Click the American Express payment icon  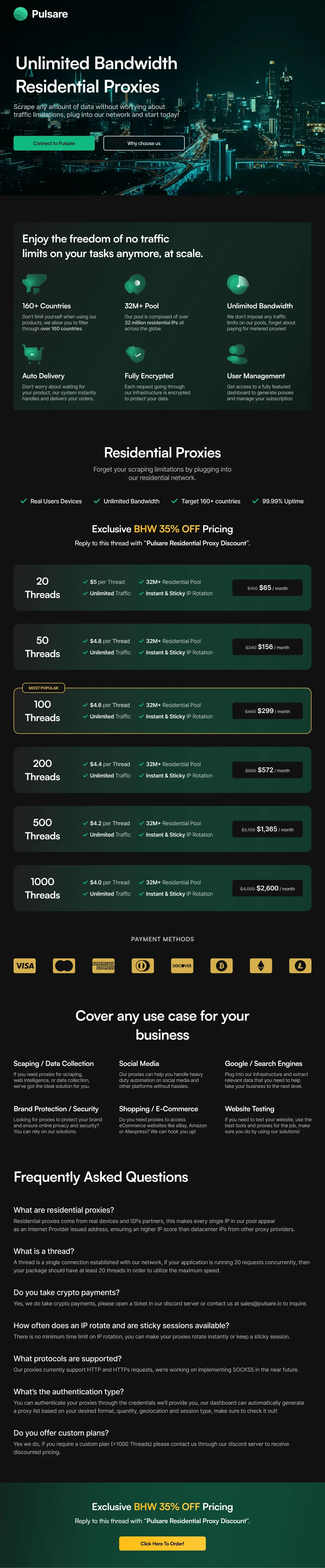coord(103,965)
